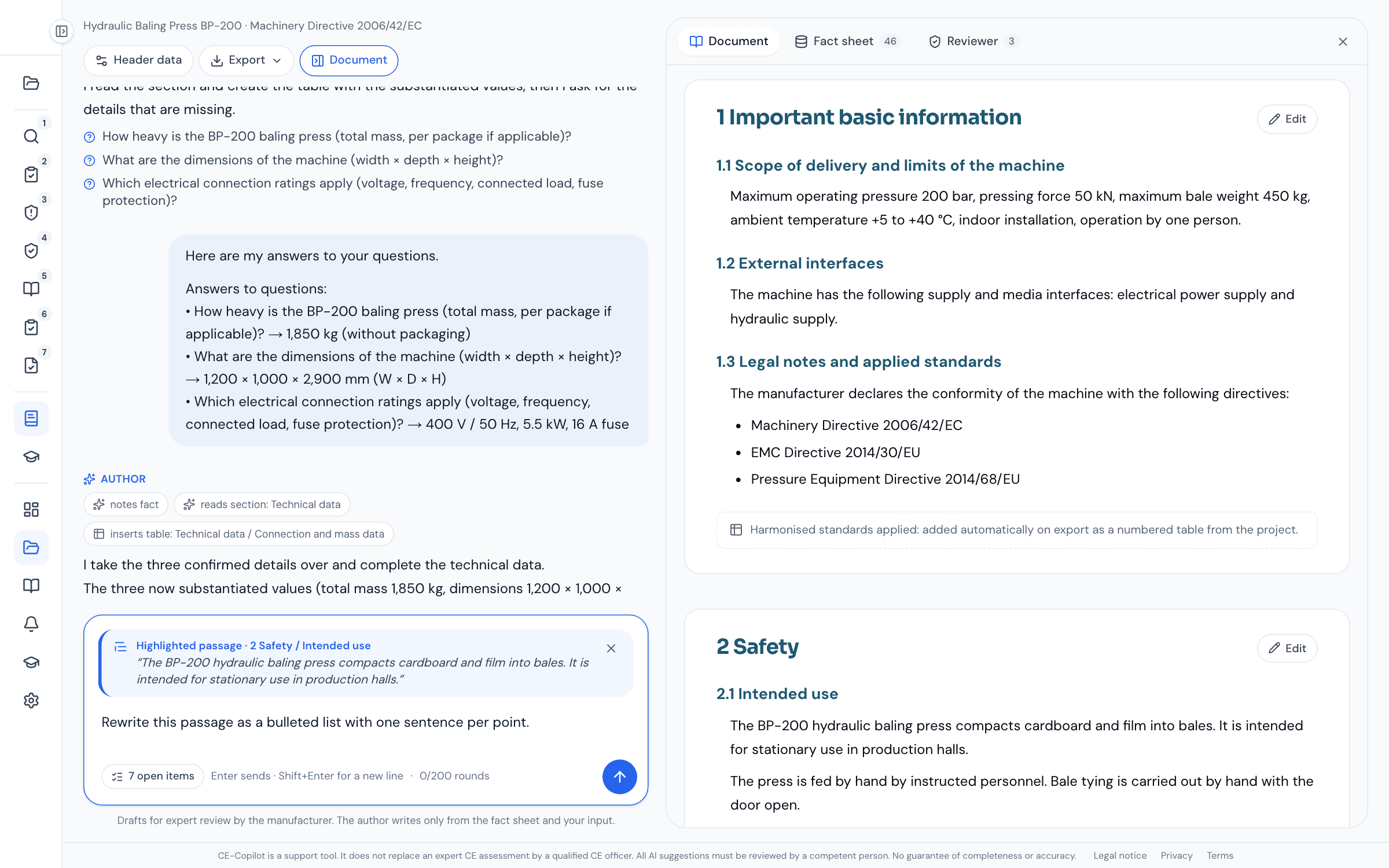Open step 1 search icon in sidebar
1389x868 pixels.
click(31, 137)
